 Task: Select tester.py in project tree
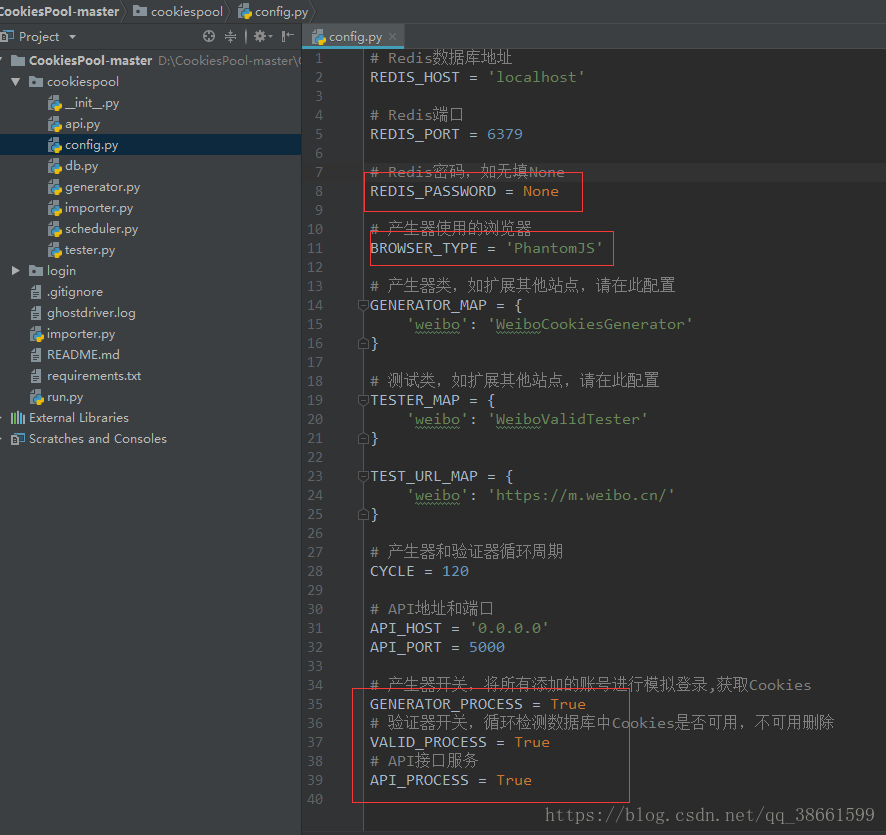point(90,250)
